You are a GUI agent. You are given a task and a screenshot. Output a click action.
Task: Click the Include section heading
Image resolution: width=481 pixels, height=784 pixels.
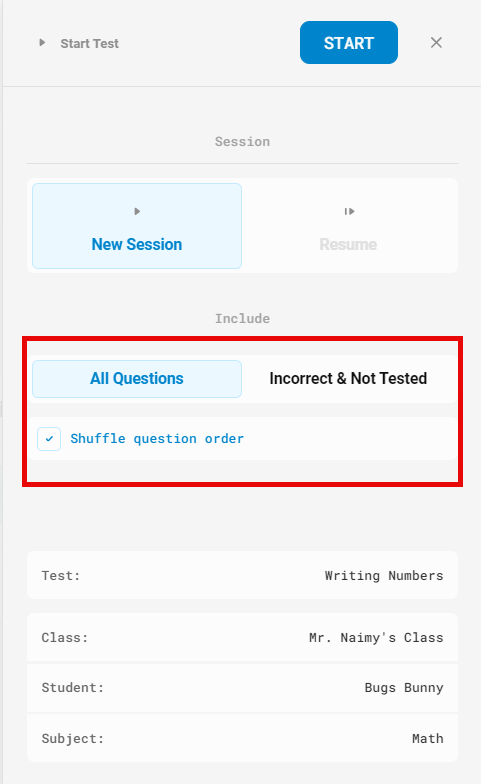(x=242, y=318)
